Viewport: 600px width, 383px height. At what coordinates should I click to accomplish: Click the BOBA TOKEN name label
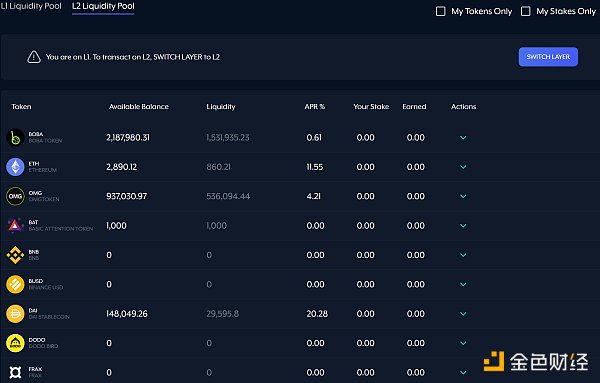coord(45,141)
